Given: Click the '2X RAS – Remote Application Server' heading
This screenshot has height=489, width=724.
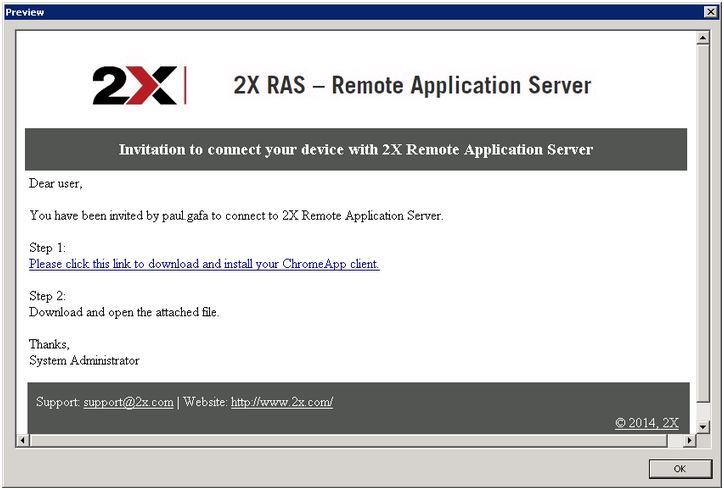Looking at the screenshot, I should click(x=412, y=85).
